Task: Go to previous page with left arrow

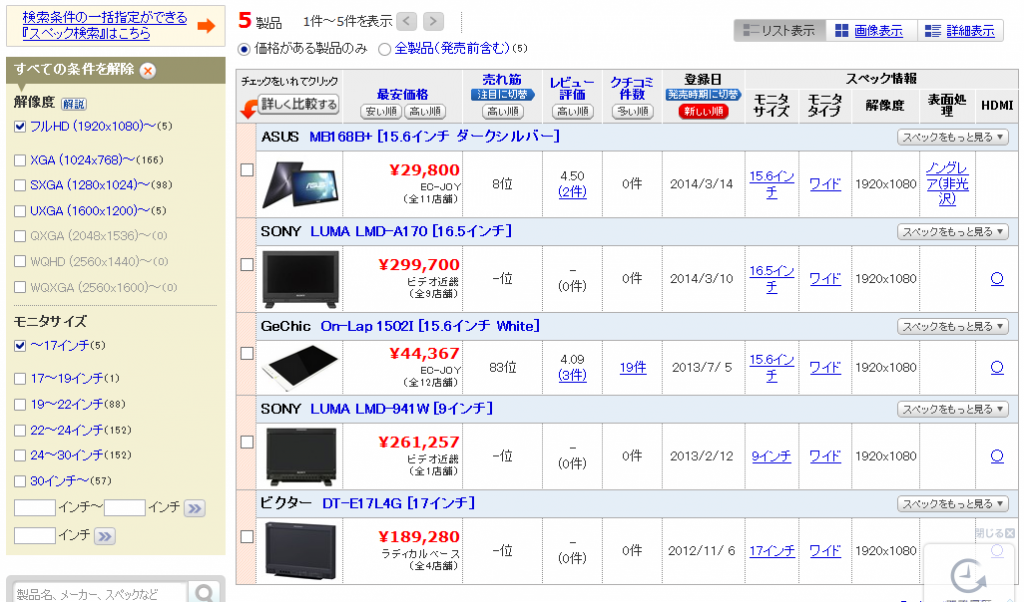Action: click(406, 22)
